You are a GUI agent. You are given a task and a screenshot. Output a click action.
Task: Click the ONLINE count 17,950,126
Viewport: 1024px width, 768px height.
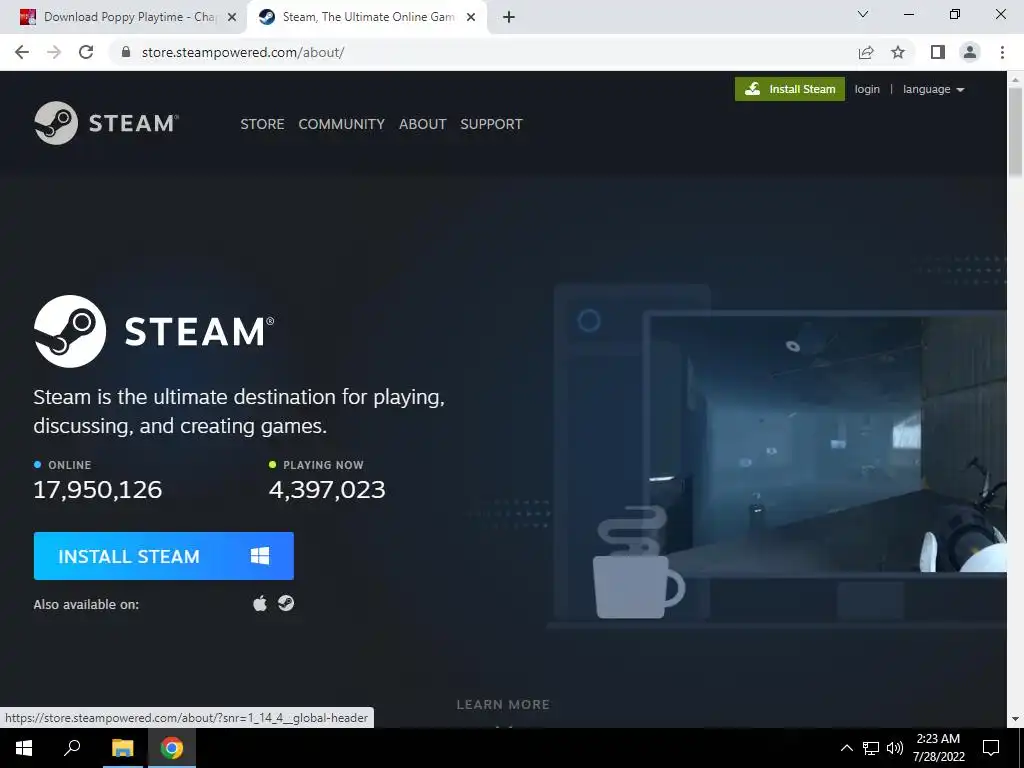coord(98,490)
